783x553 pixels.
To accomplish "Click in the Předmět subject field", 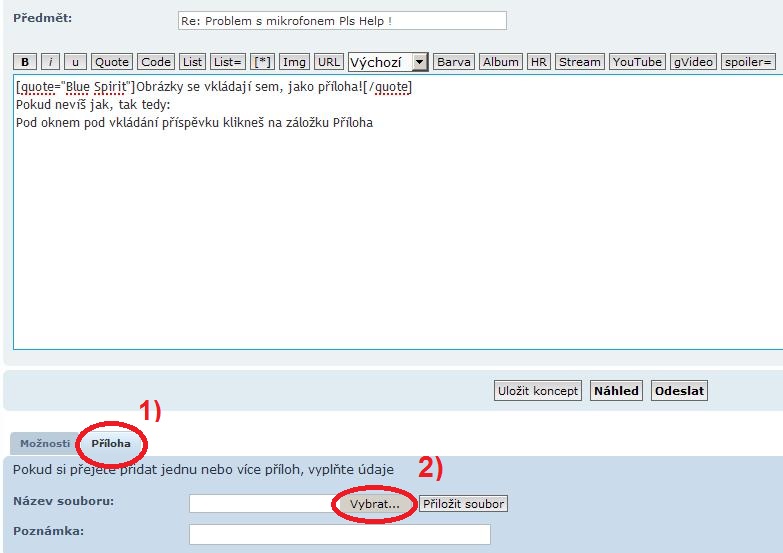I will 342,21.
